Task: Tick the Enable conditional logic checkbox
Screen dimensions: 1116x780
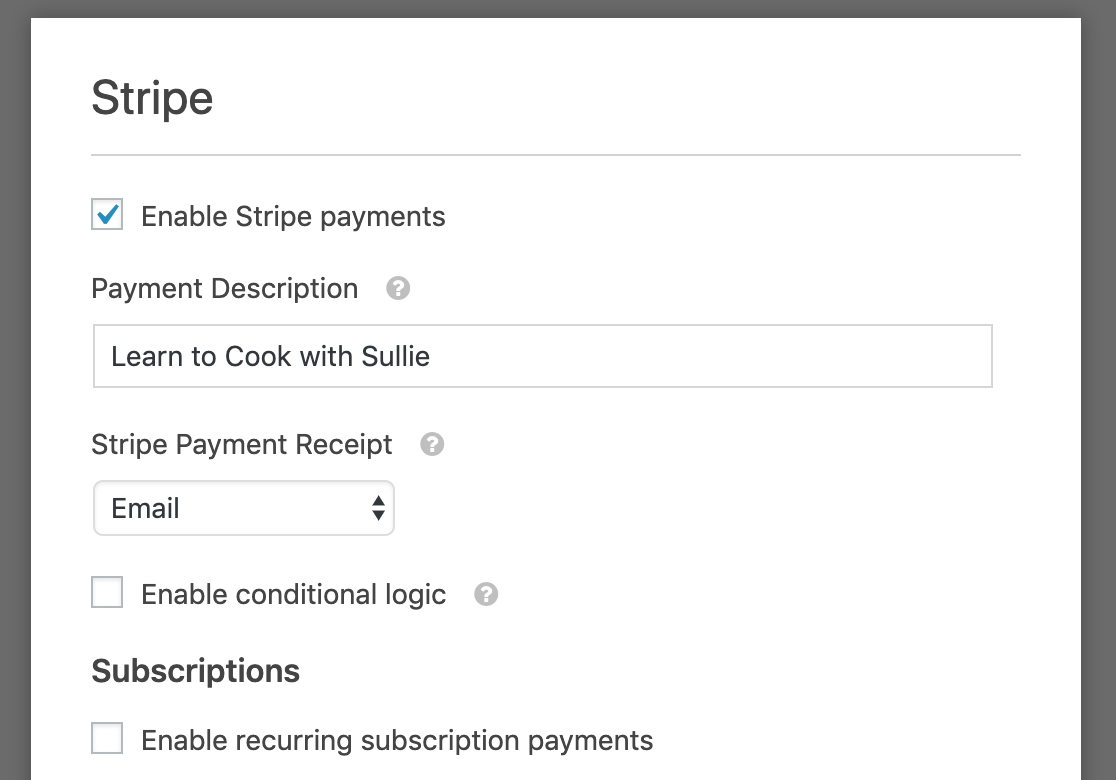Action: tap(107, 593)
